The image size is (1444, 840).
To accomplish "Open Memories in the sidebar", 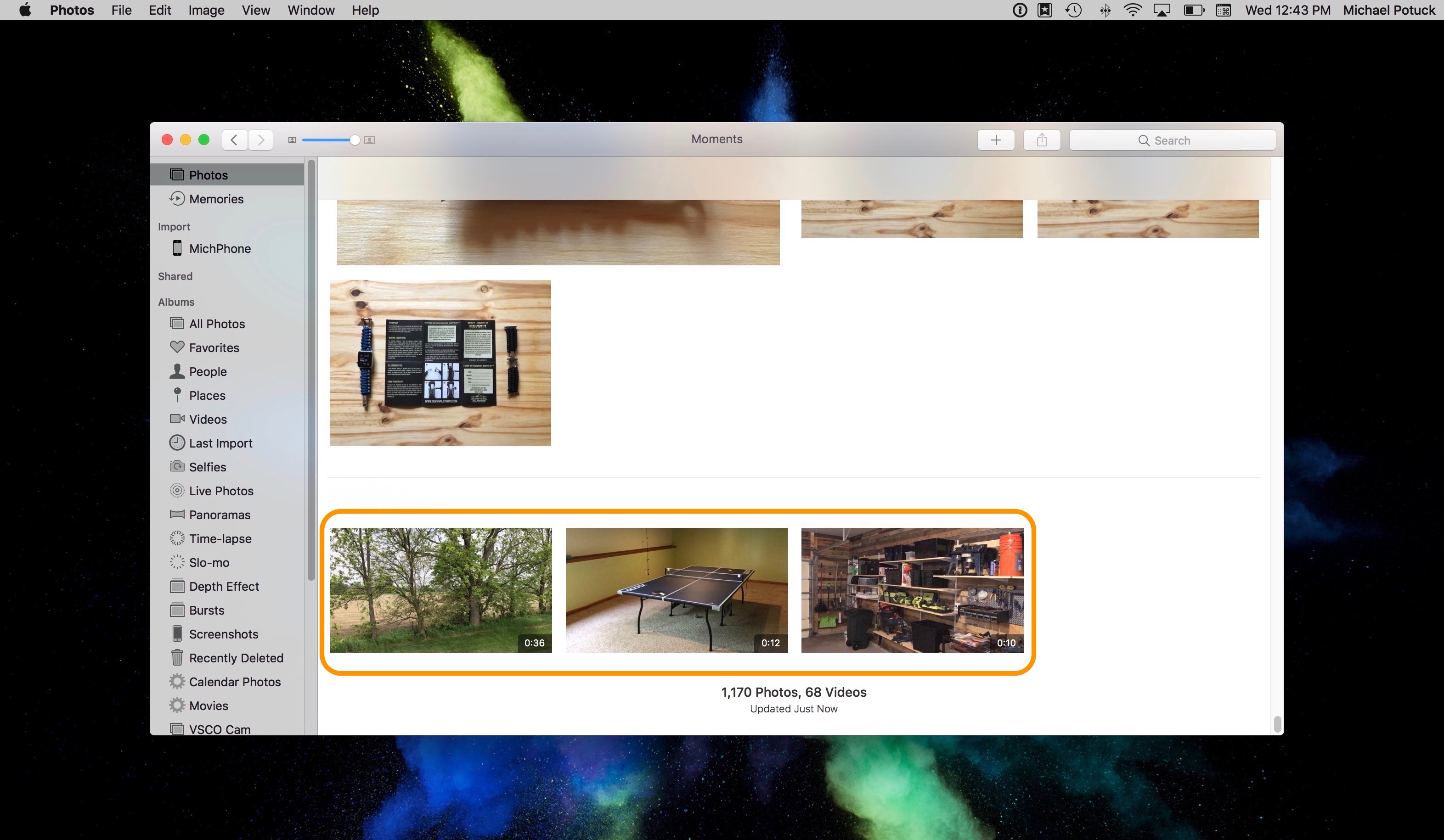I will [215, 199].
